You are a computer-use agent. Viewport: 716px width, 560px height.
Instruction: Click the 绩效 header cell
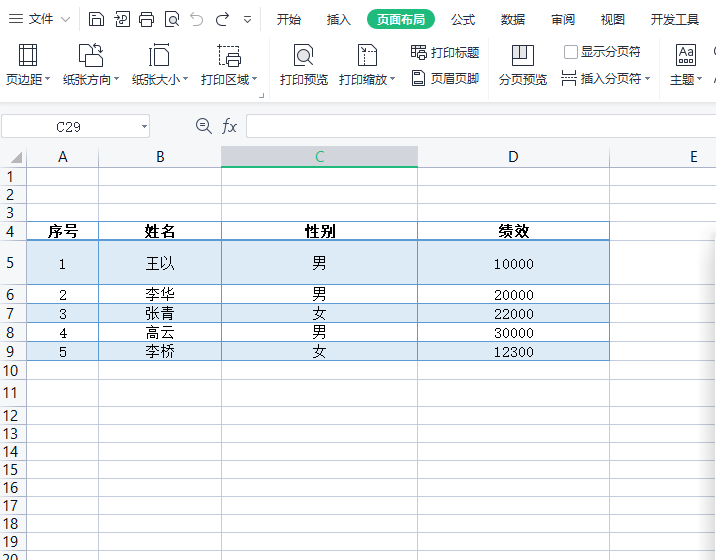click(x=513, y=231)
